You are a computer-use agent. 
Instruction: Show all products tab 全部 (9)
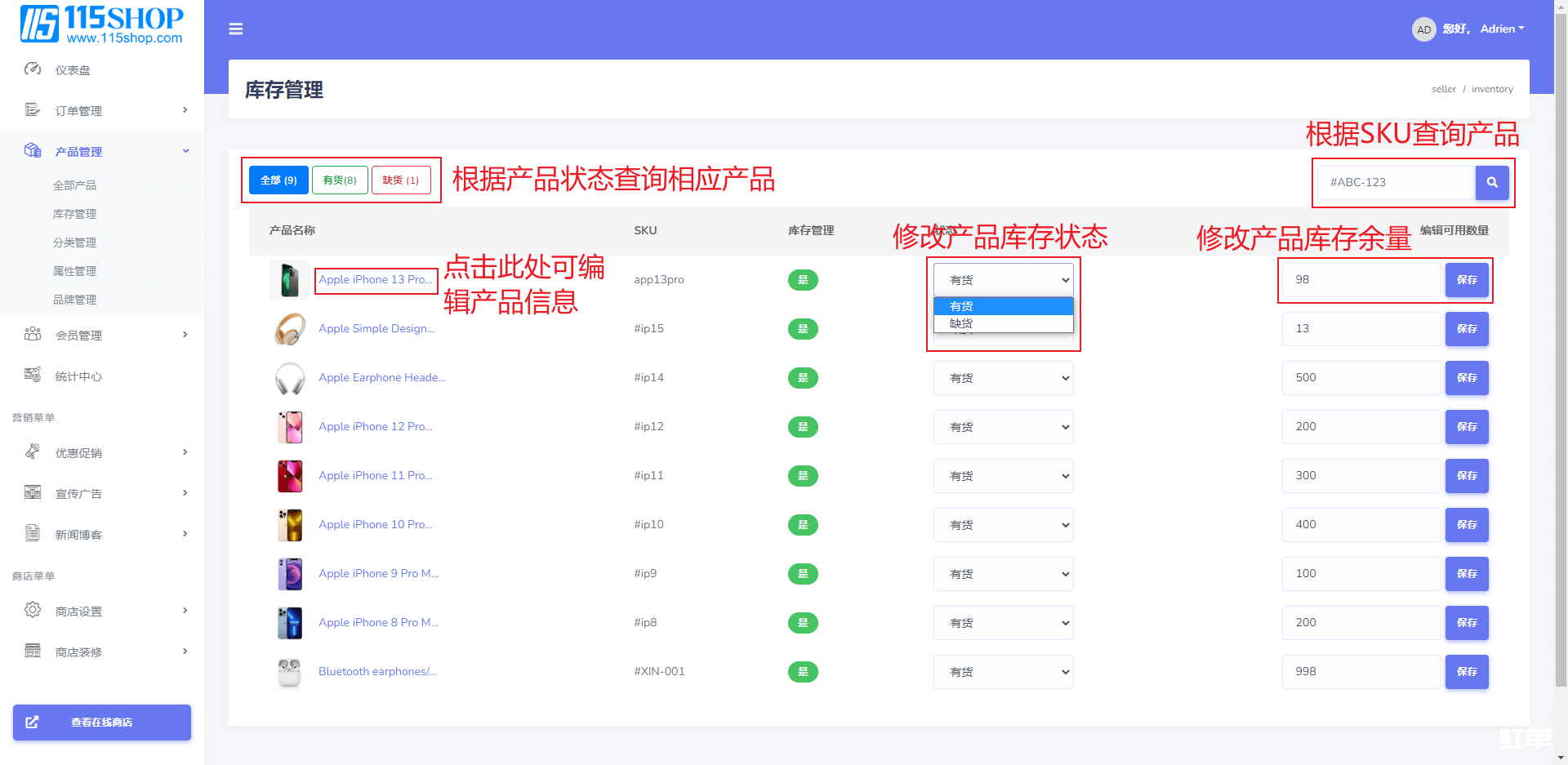(278, 180)
